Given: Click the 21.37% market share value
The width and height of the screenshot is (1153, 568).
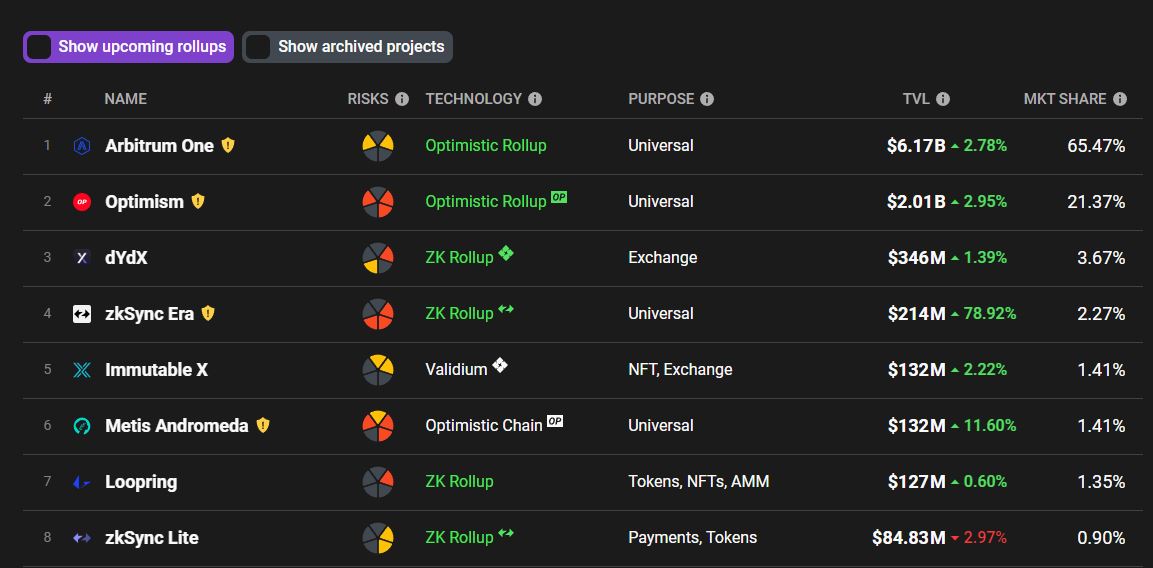Looking at the screenshot, I should 1096,202.
